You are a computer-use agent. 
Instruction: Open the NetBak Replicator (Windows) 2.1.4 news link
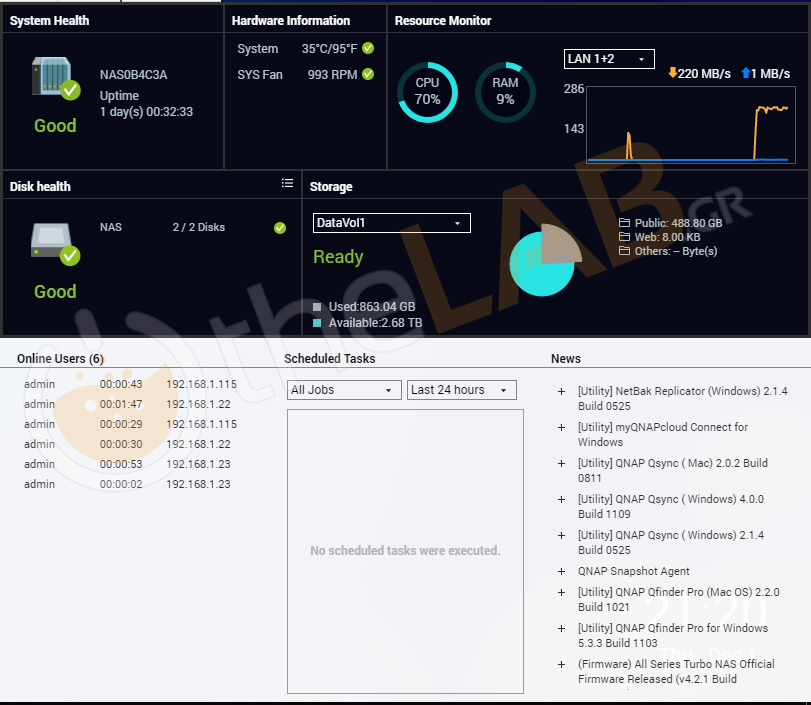click(x=683, y=398)
